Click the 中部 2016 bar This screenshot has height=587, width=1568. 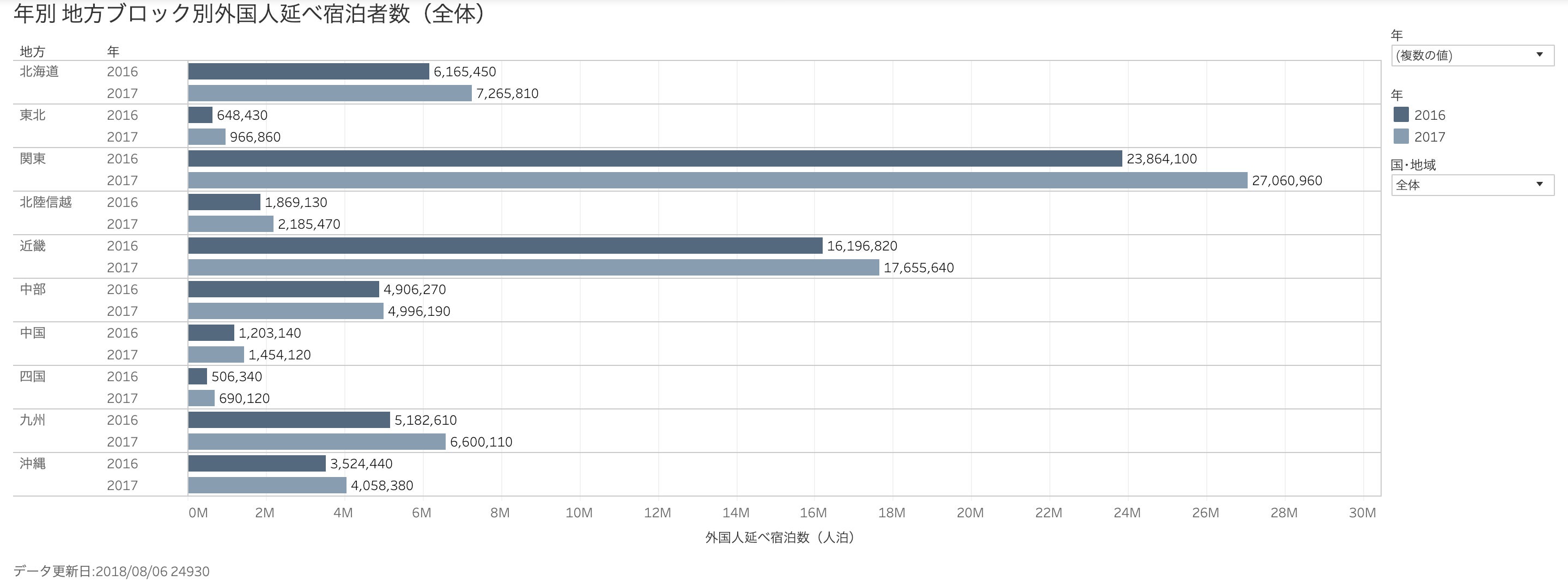click(283, 290)
